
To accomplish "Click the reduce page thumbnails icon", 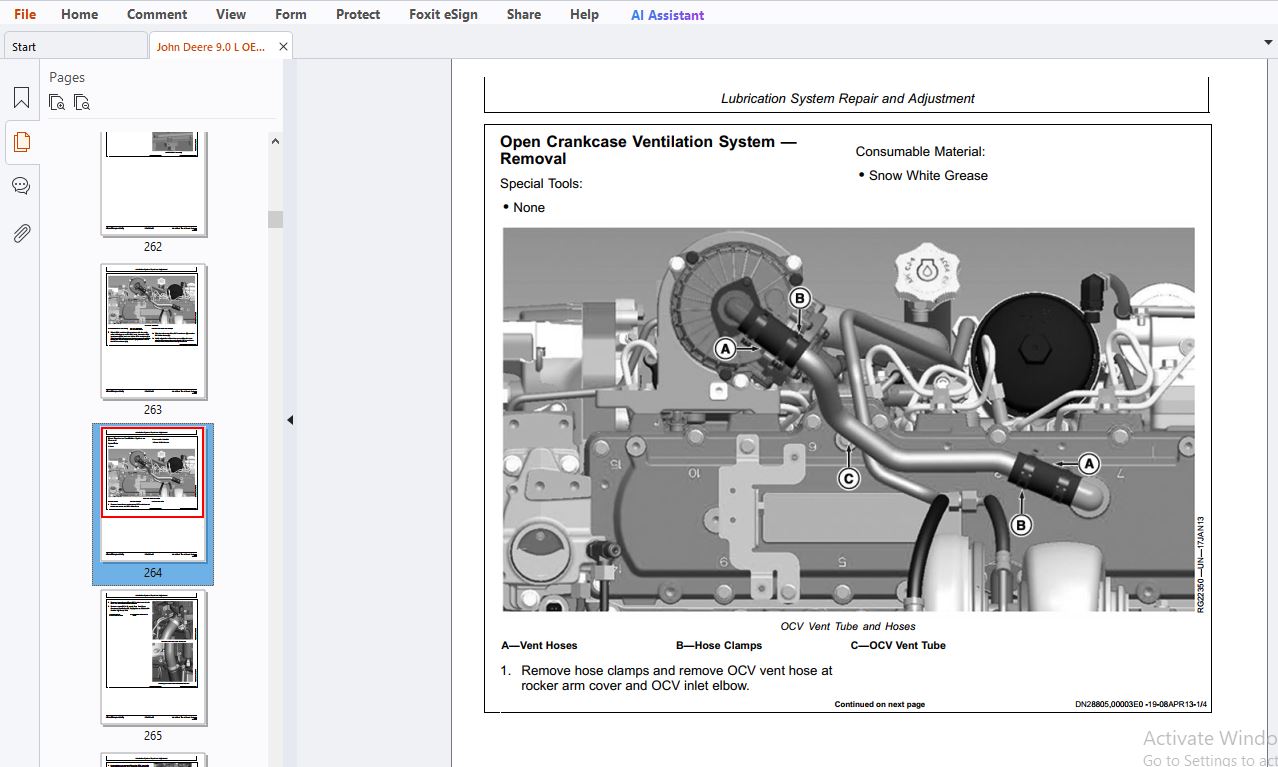I will point(82,102).
